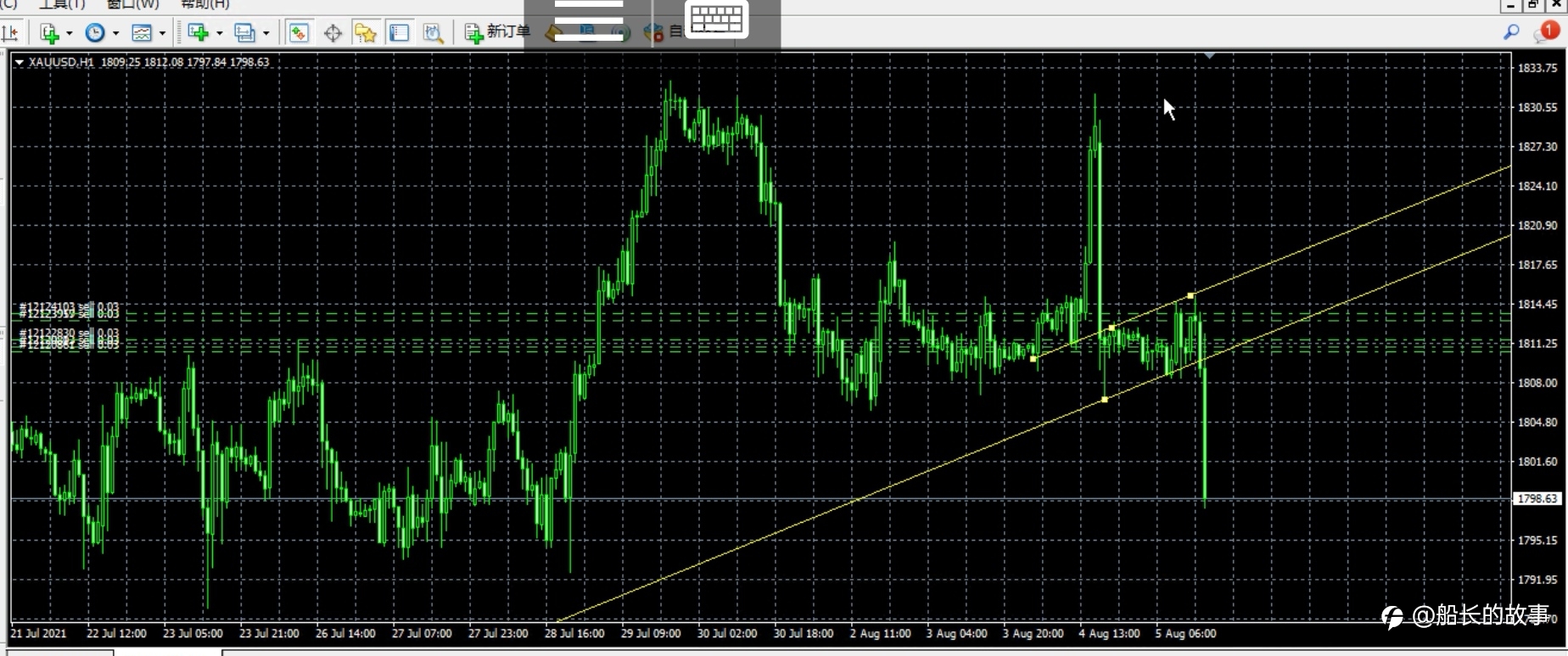
Task: Open the overlay on-screen keyboard icon
Action: 717,19
